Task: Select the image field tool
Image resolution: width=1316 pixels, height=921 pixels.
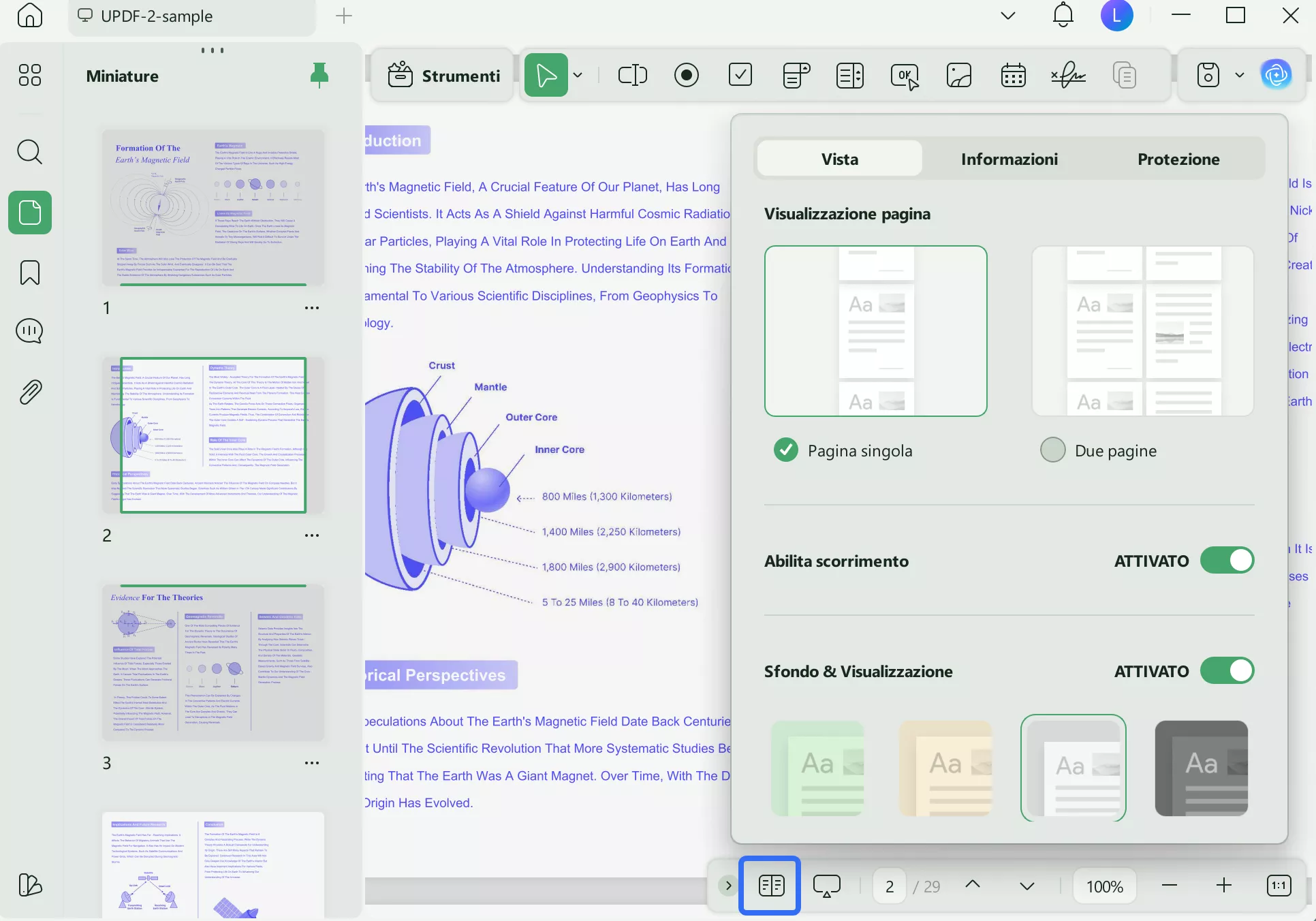Action: pyautogui.click(x=958, y=75)
